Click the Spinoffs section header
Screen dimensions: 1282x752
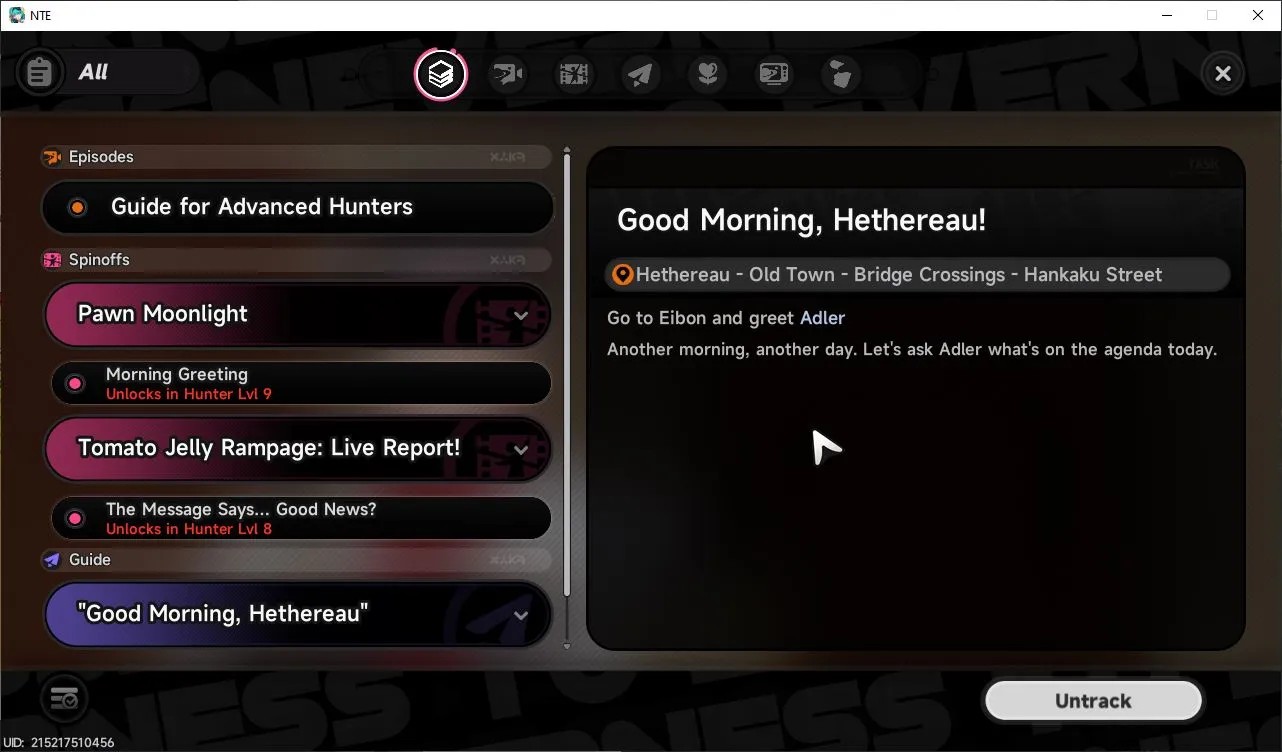(x=296, y=260)
